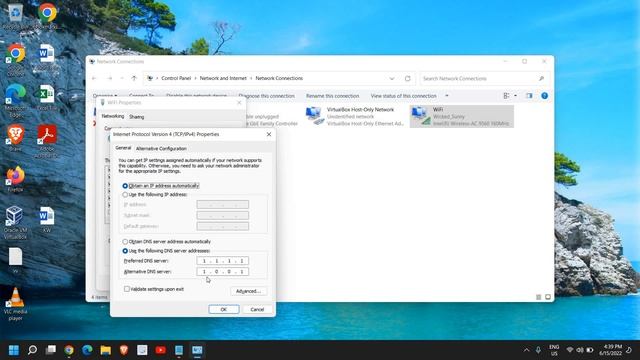Open Firefox desktop shortcut
Image resolution: width=640 pixels, height=360 pixels.
pyautogui.click(x=16, y=179)
